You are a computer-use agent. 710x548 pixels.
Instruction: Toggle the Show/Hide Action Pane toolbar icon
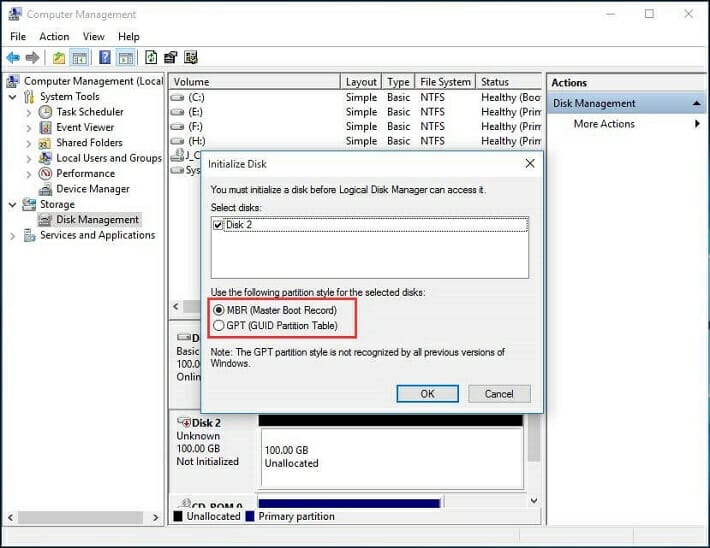tap(125, 58)
